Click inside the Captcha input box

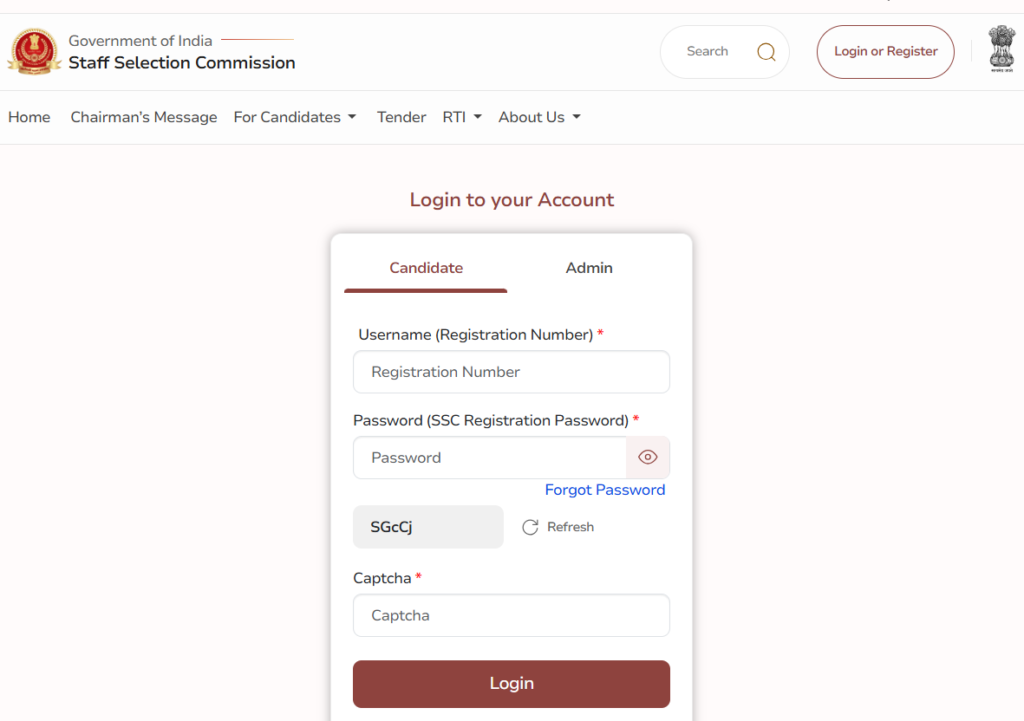511,615
